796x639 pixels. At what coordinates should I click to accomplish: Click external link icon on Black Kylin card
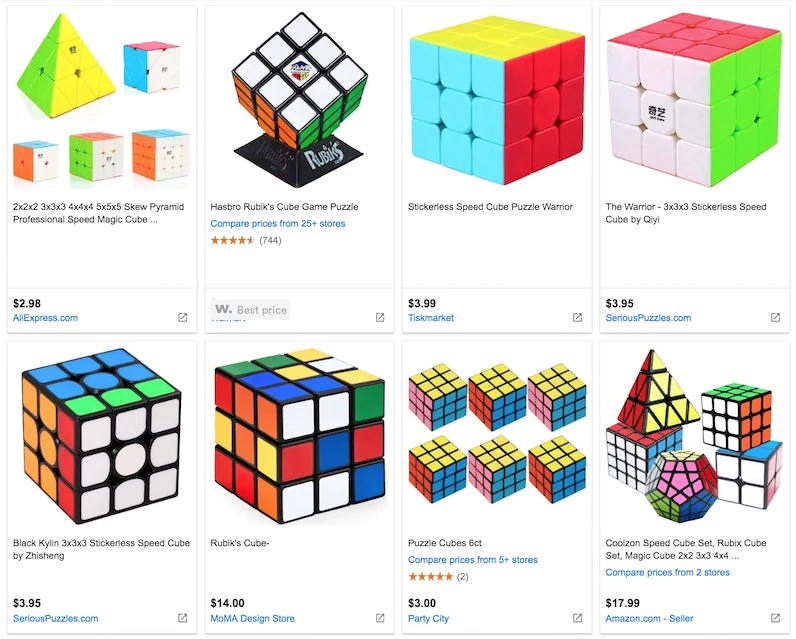pos(182,618)
